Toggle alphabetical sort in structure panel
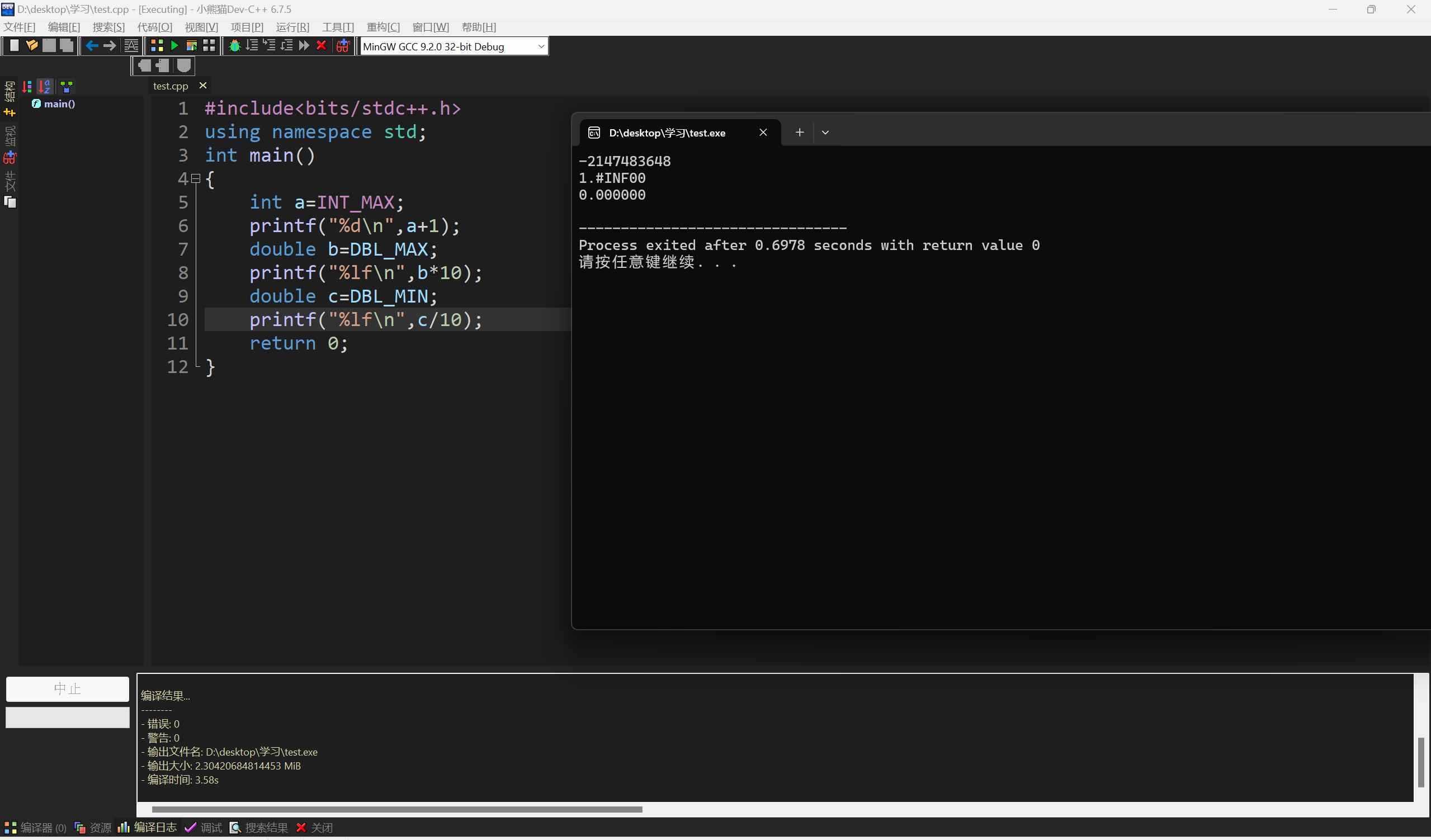 click(x=45, y=87)
